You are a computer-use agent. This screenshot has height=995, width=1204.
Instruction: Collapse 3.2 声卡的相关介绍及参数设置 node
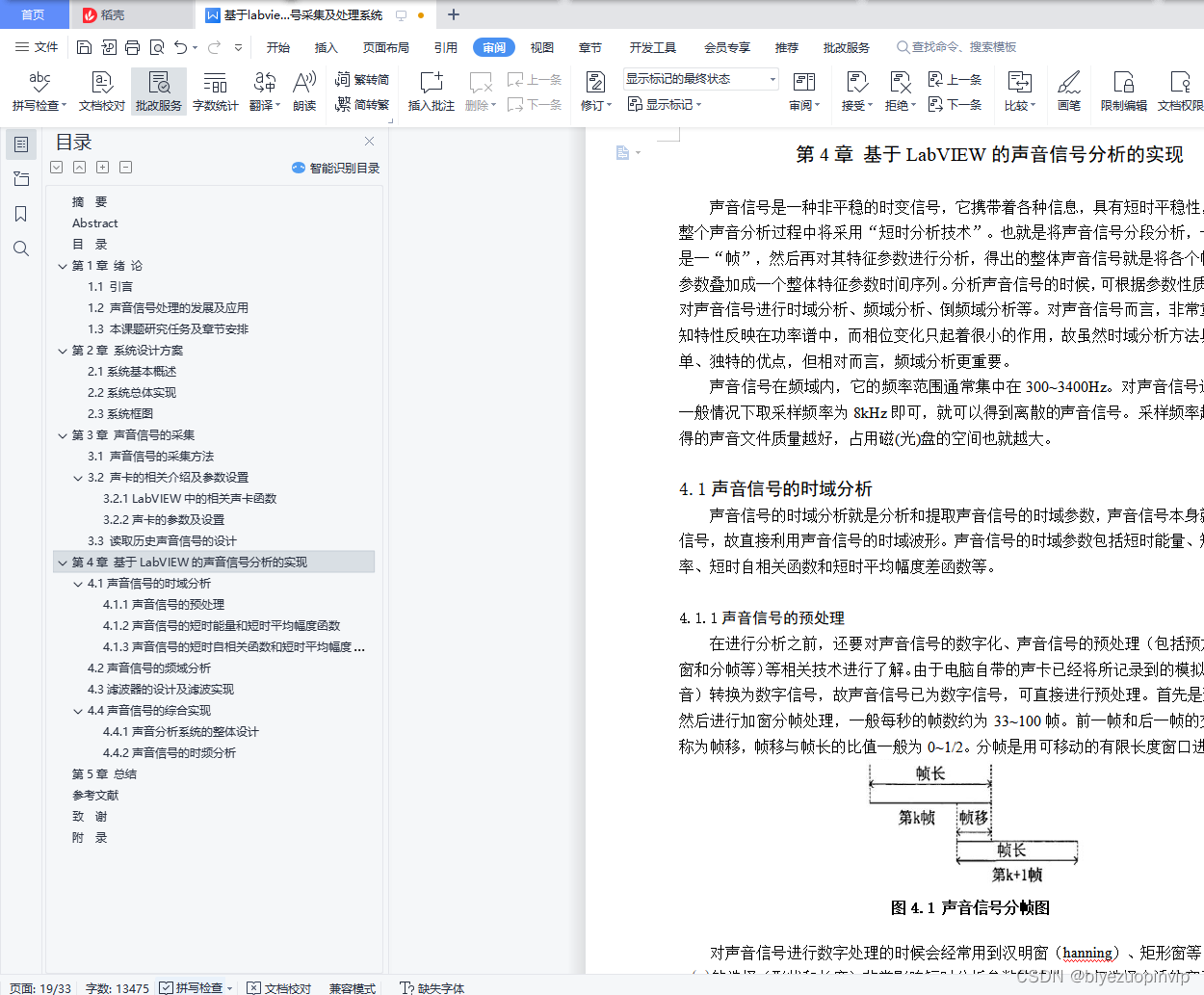pos(78,478)
